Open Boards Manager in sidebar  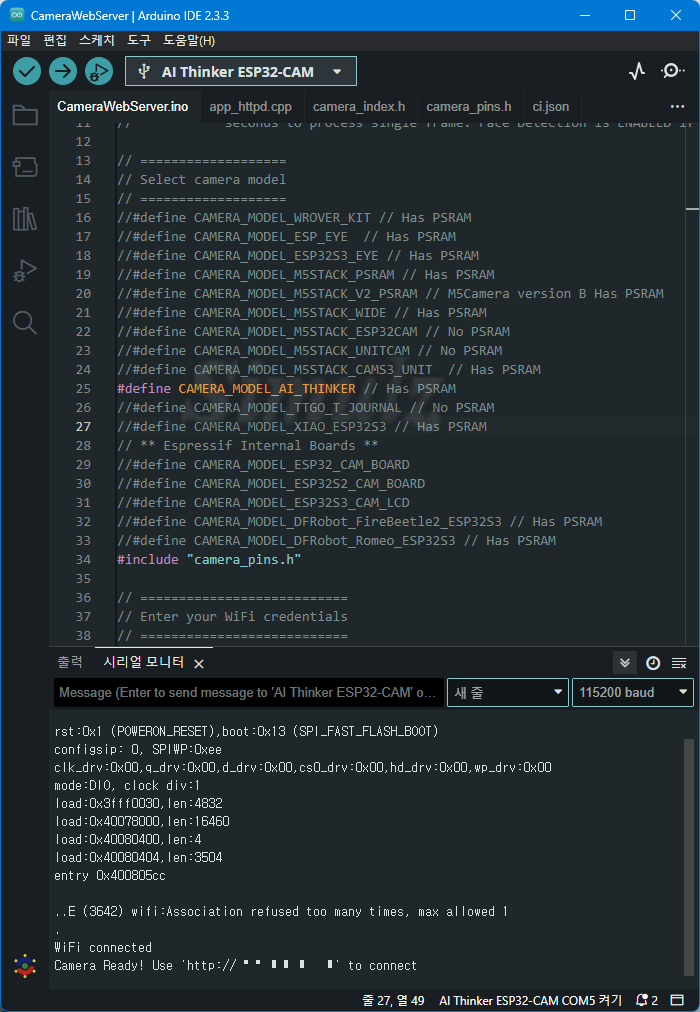(x=25, y=167)
